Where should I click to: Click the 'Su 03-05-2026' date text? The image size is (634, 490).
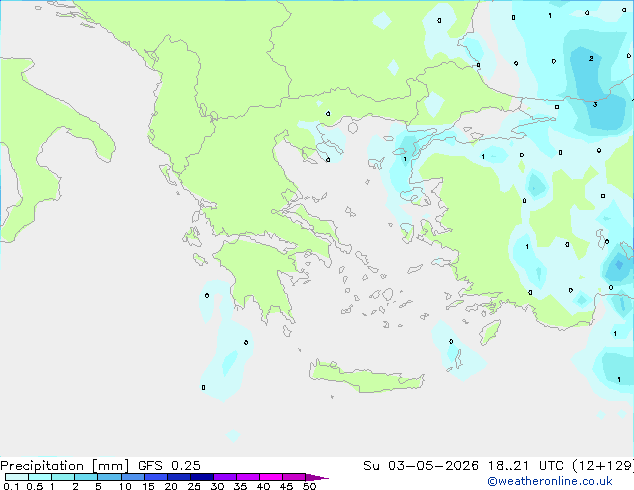[x=421, y=466]
